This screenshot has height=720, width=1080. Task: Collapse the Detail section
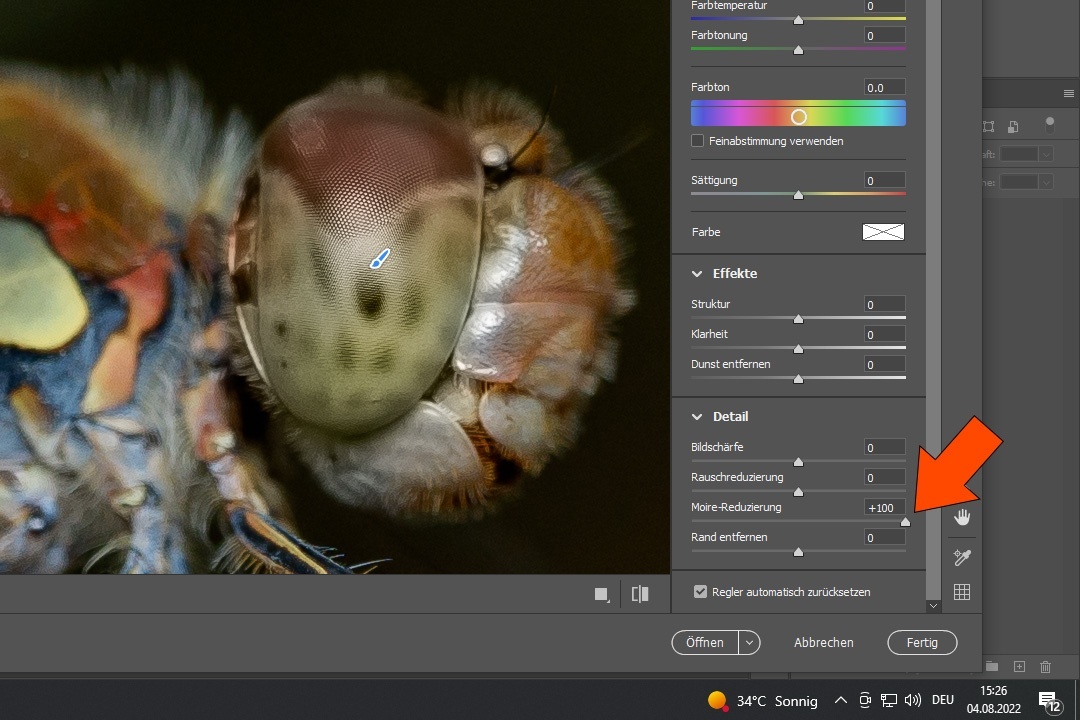point(697,417)
